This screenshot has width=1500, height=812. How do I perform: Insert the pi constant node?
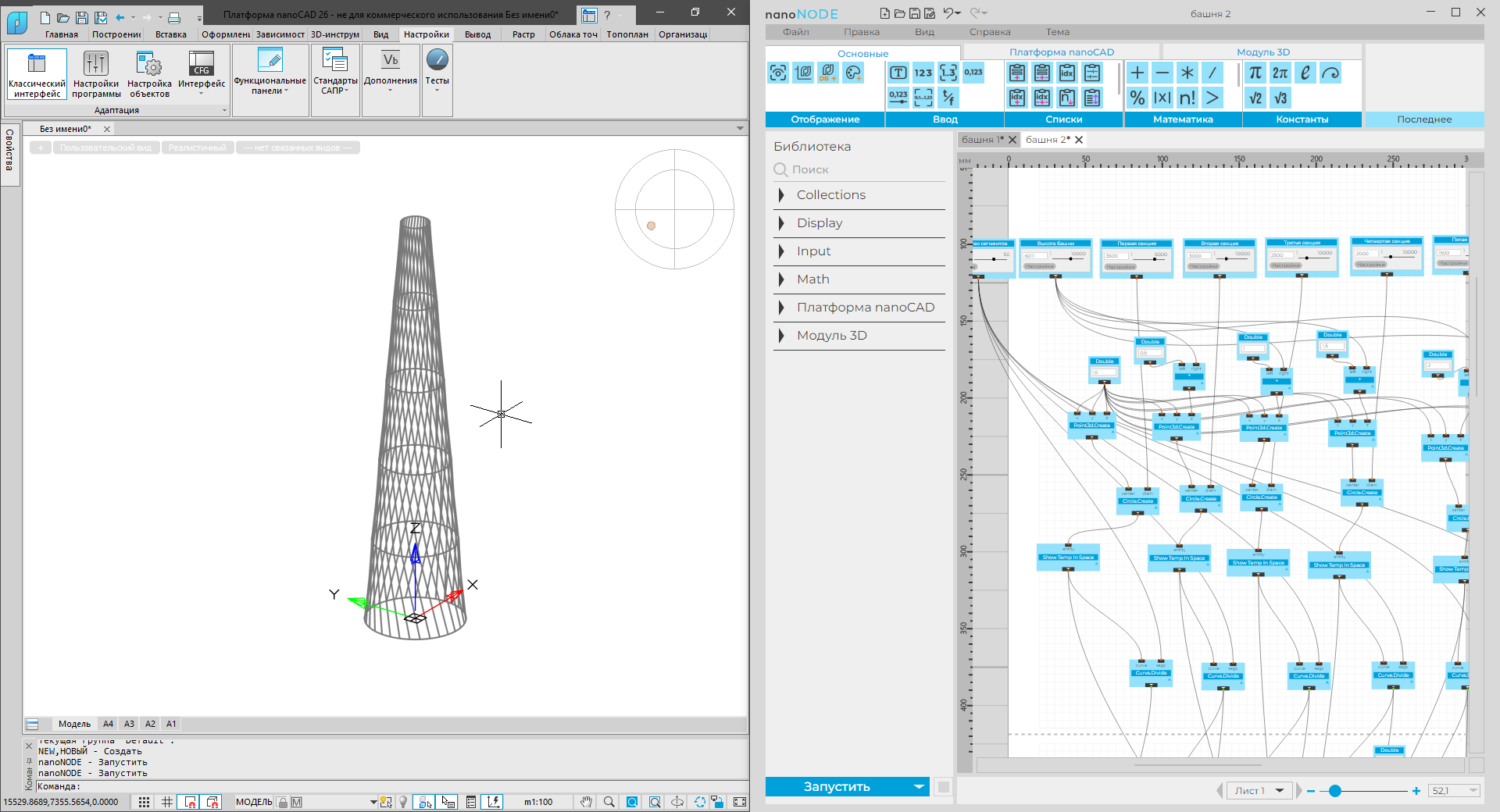(1255, 73)
